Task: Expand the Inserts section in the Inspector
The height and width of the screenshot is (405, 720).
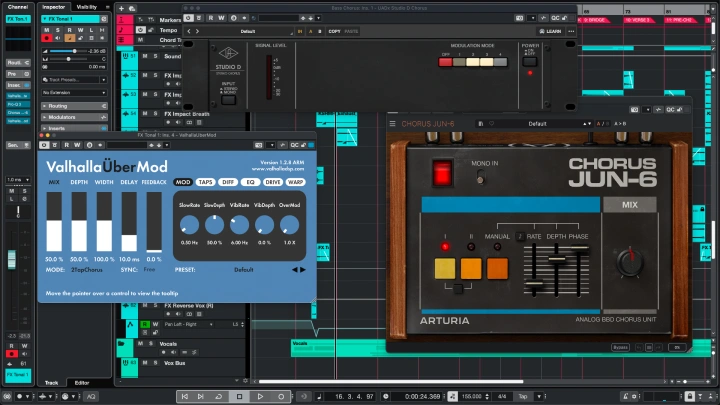Action: pyautogui.click(x=74, y=129)
